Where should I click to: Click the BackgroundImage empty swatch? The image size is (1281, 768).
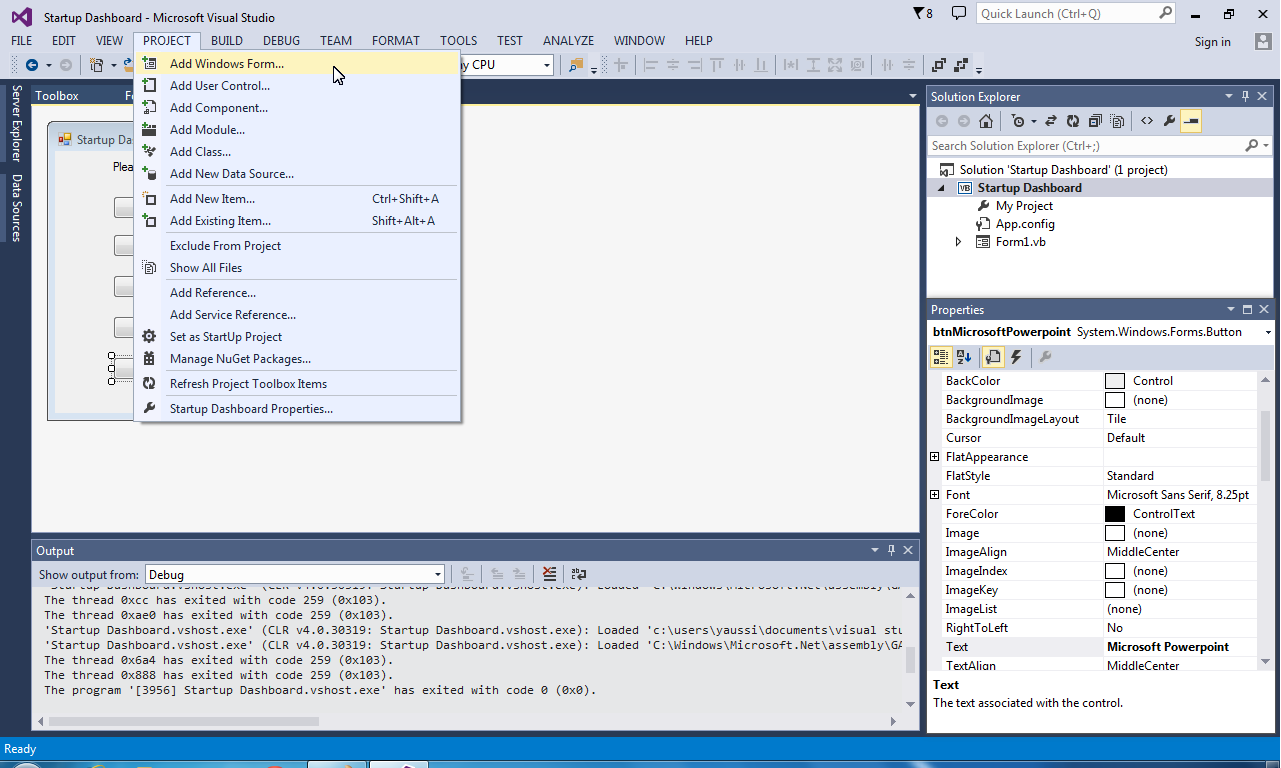[1115, 400]
